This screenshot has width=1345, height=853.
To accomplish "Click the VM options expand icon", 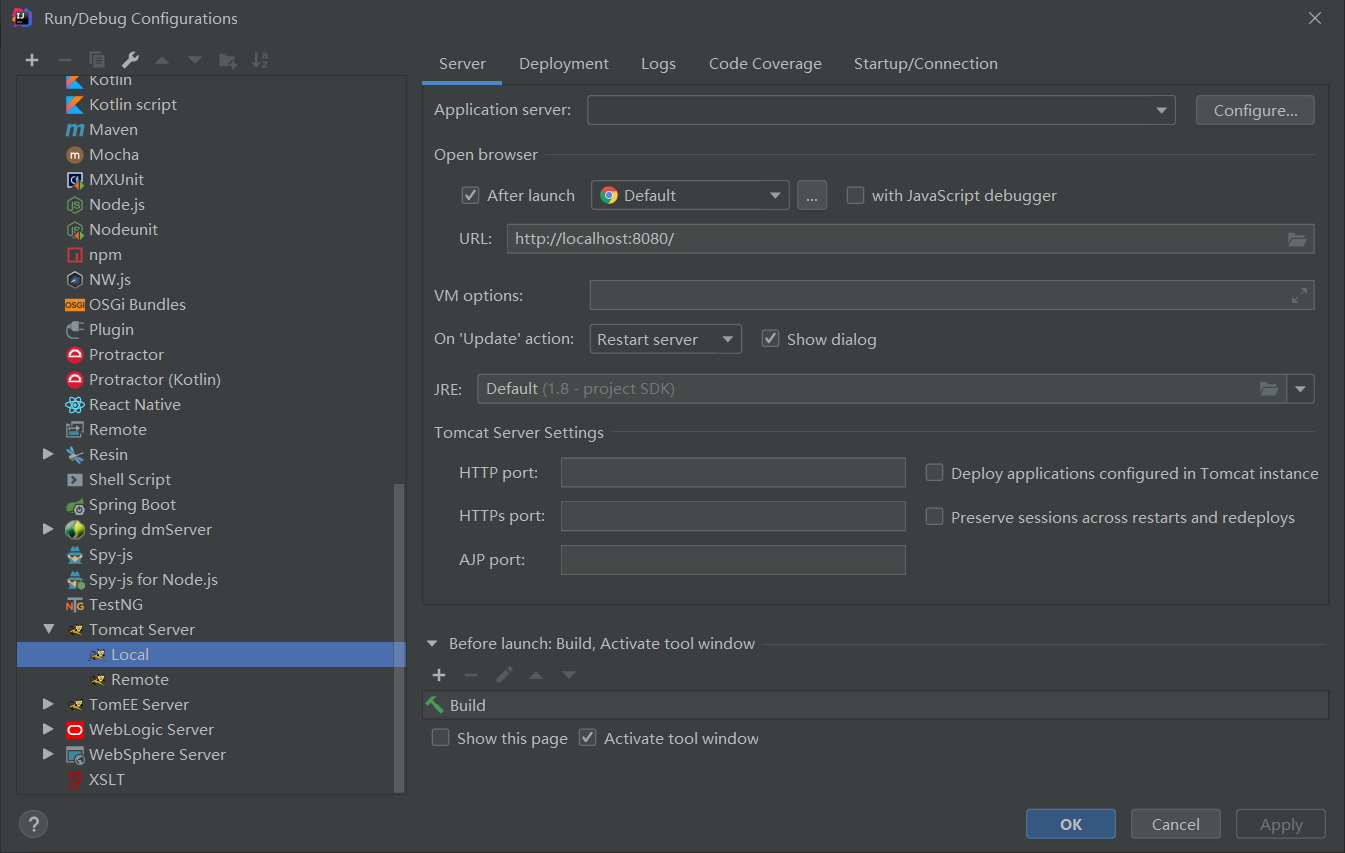I will pos(1299,296).
